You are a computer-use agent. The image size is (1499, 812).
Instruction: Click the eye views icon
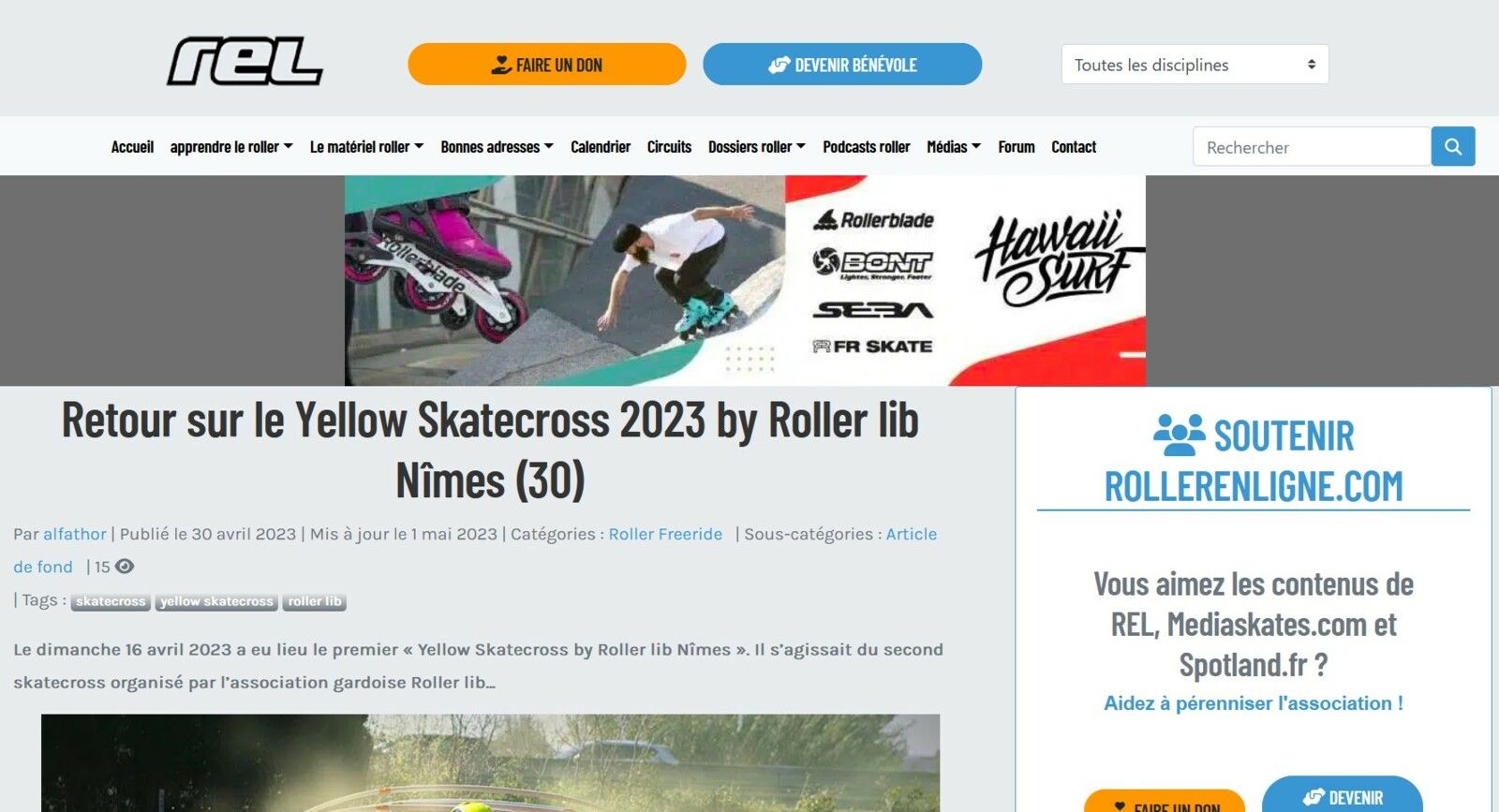[125, 567]
